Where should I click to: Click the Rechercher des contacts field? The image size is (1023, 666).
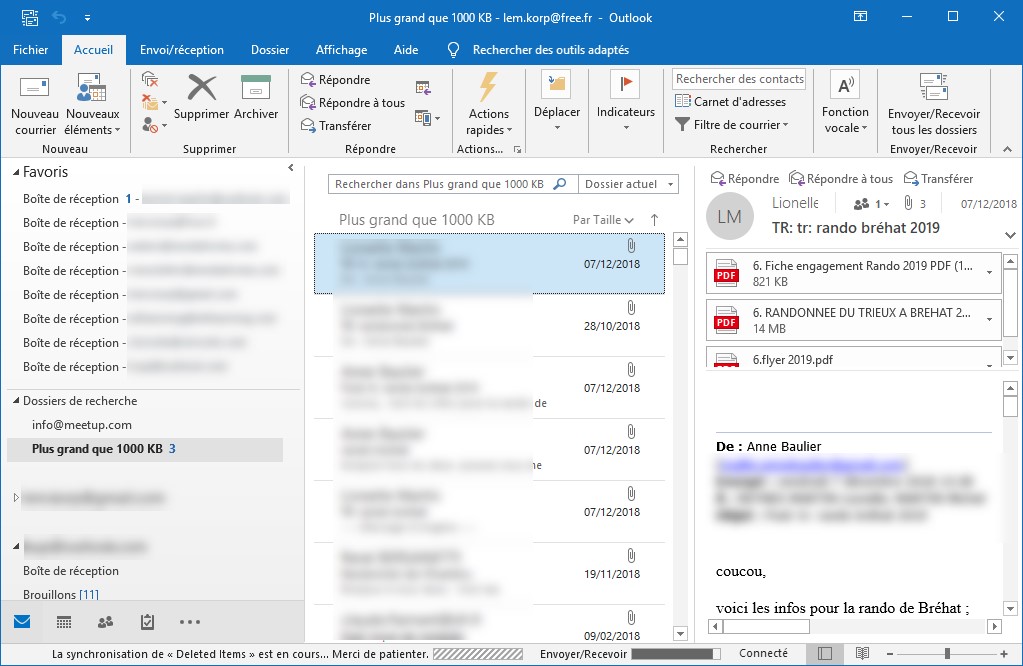pos(739,79)
